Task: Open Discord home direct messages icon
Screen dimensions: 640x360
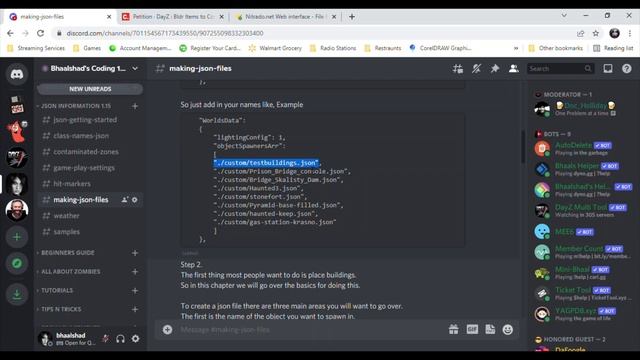Action: [x=17, y=74]
